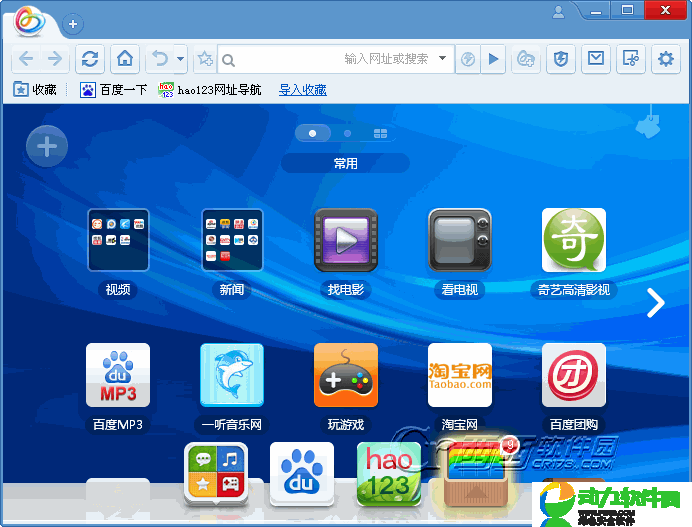Go to next page with right chevron
Viewport: 692px width, 527px height.
(x=656, y=303)
